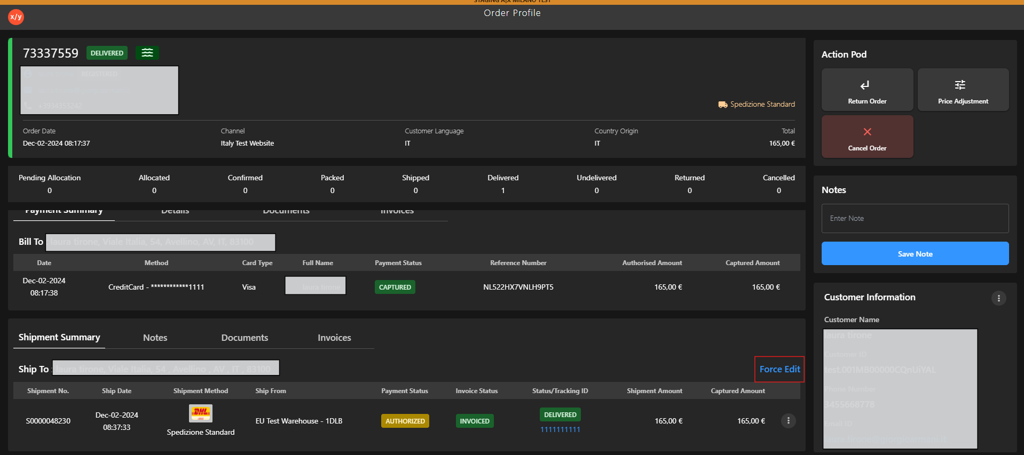
Task: Click the Ship From column header
Action: tap(270, 391)
